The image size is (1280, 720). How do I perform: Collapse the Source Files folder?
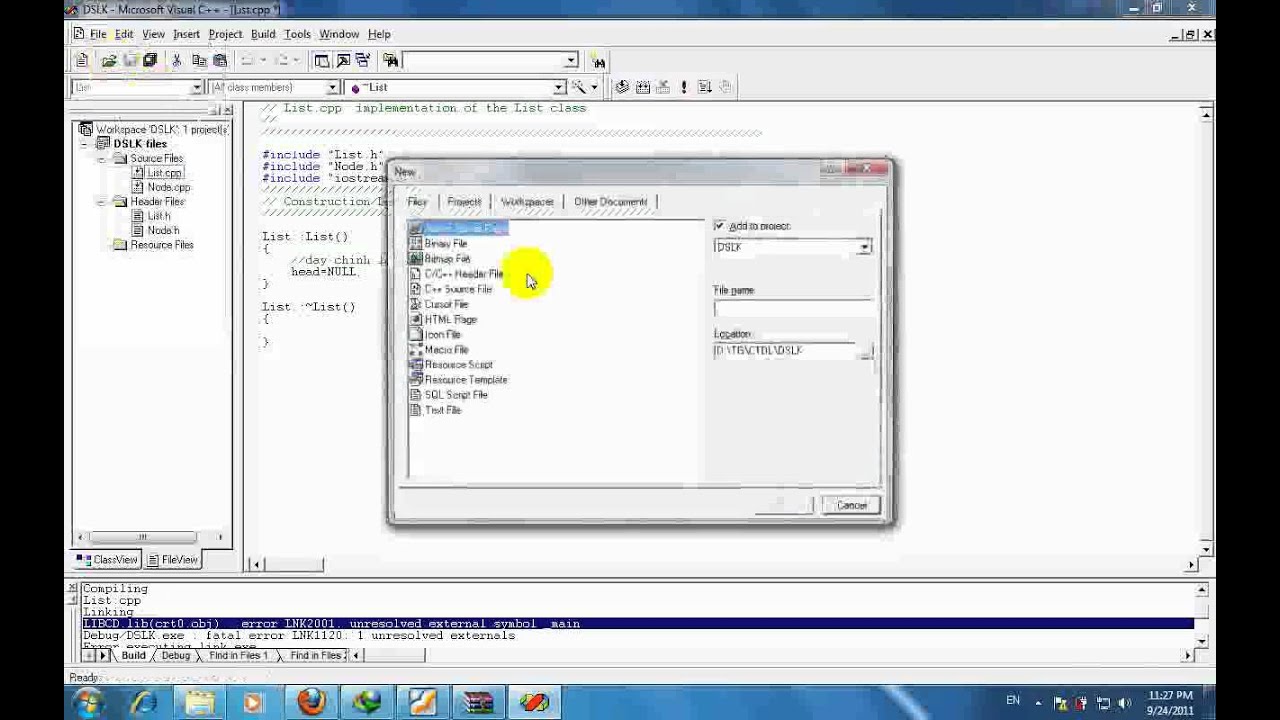pyautogui.click(x=102, y=159)
